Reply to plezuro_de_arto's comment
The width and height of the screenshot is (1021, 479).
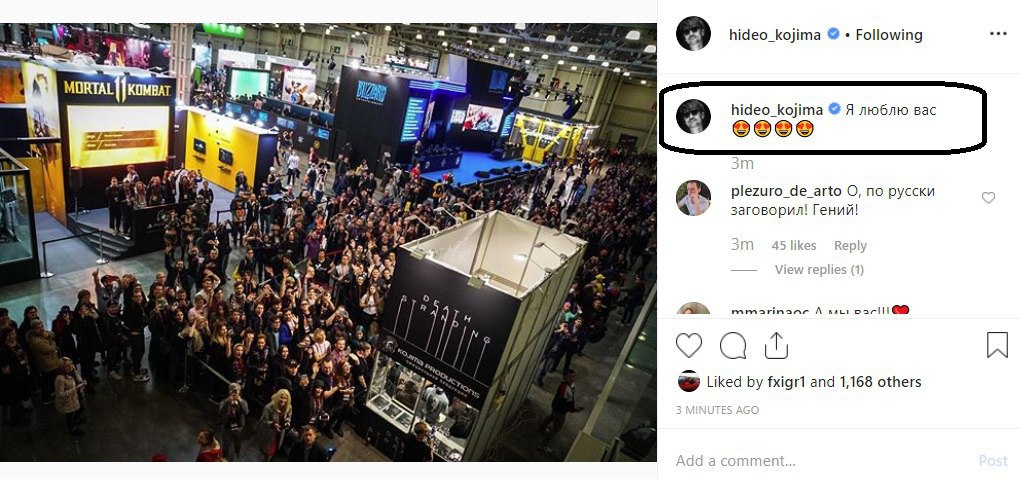tap(850, 245)
